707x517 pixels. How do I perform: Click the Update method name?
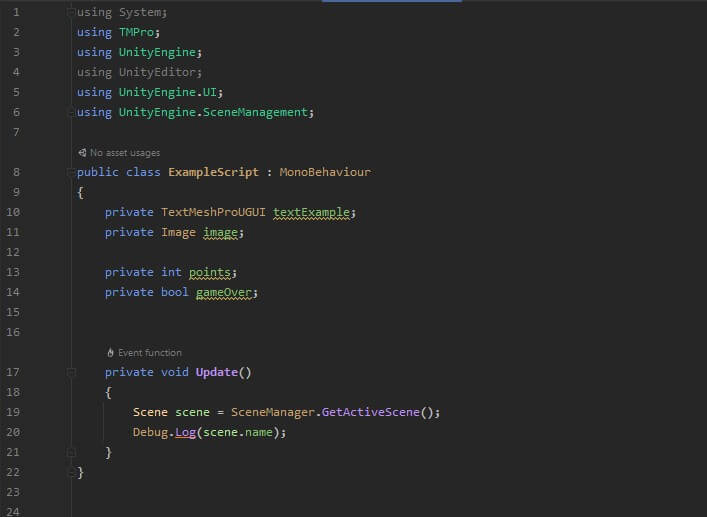point(217,372)
